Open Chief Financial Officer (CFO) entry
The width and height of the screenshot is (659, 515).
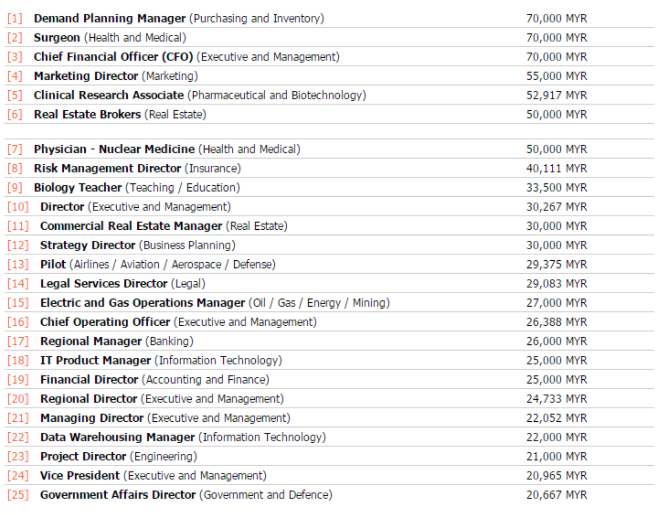pos(113,57)
